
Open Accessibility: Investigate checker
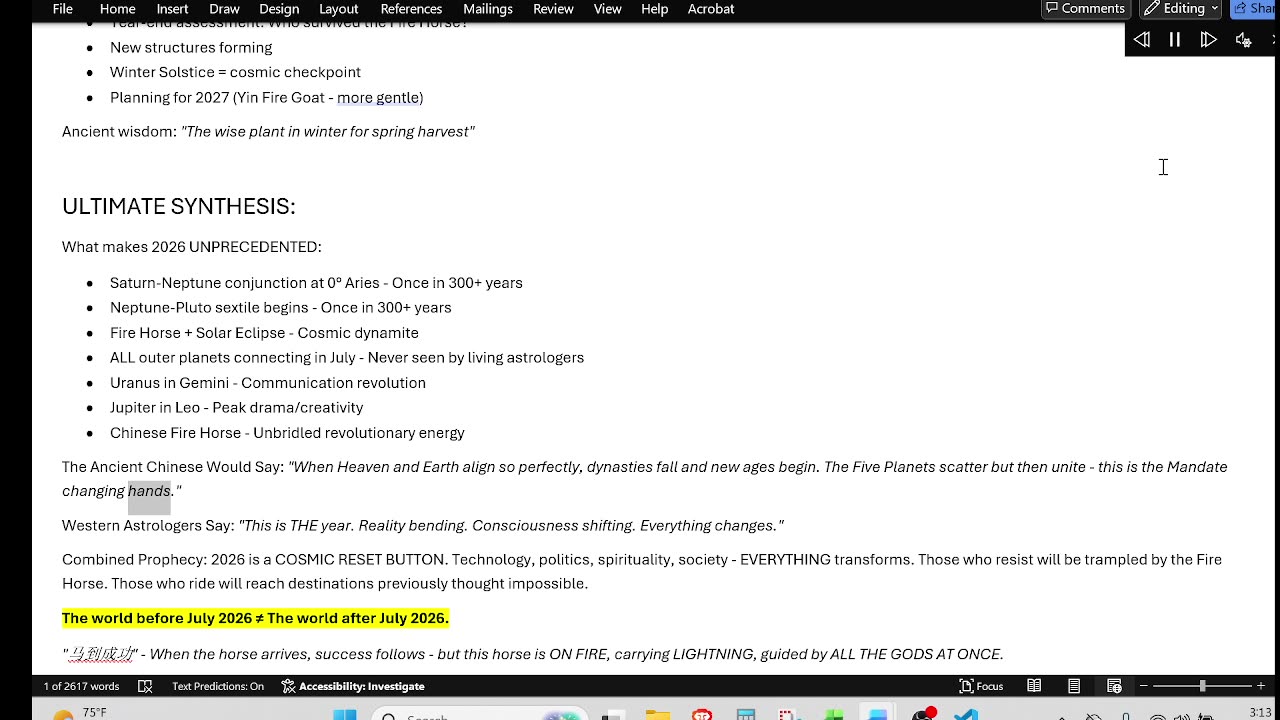[353, 686]
